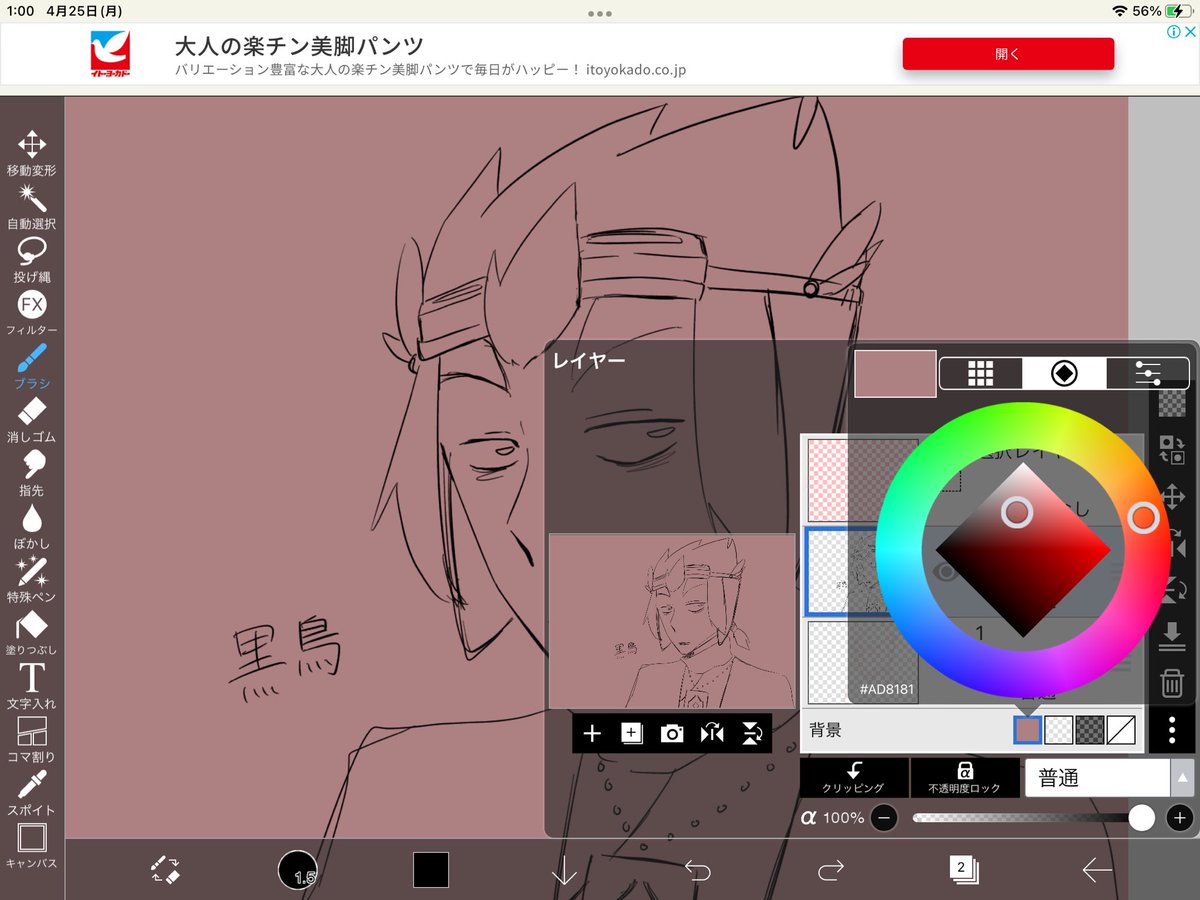Select the Bucket Fill (塗りつぶし) tool
The height and width of the screenshot is (900, 1200).
(32, 632)
